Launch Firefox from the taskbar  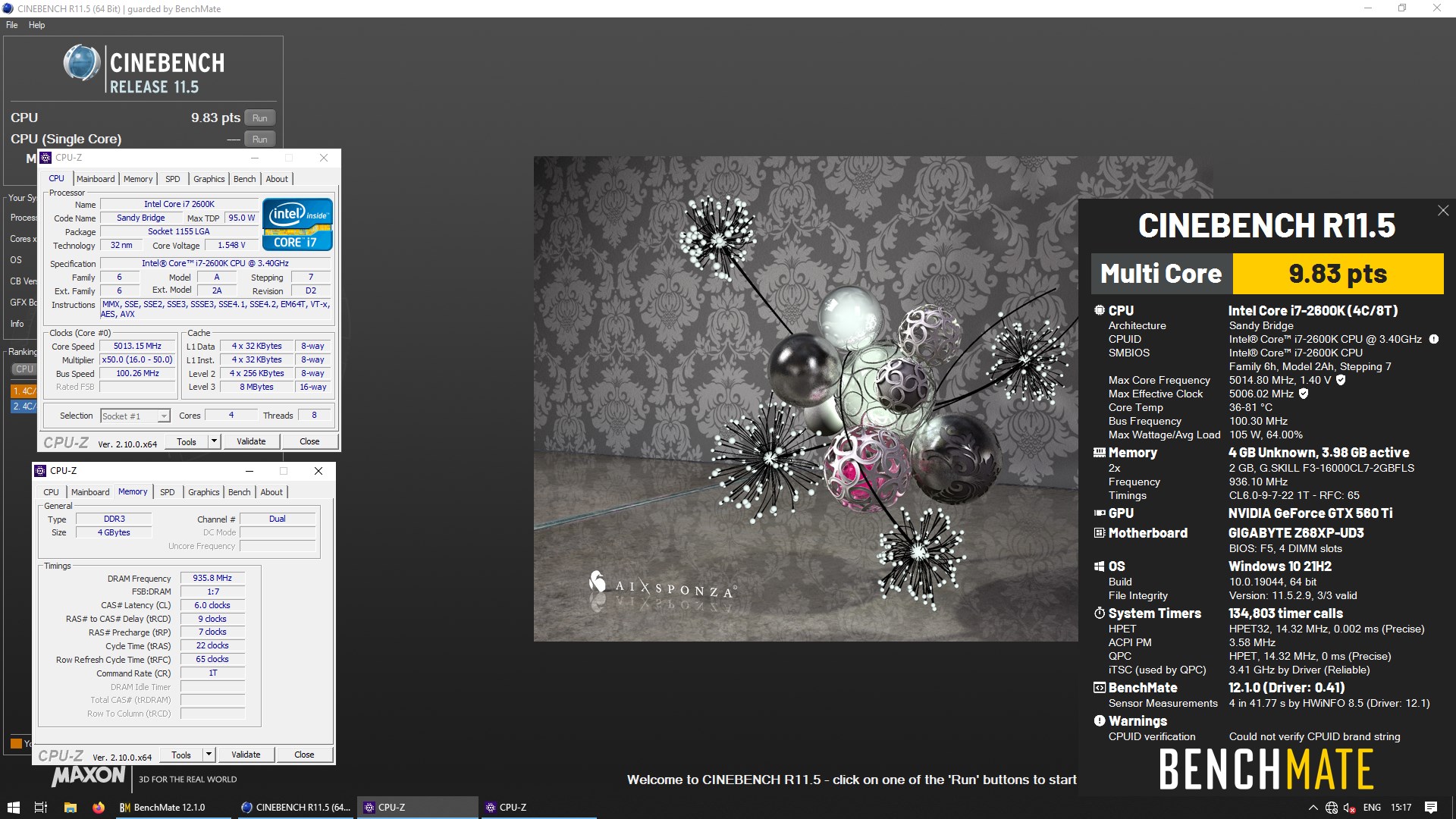pos(99,808)
